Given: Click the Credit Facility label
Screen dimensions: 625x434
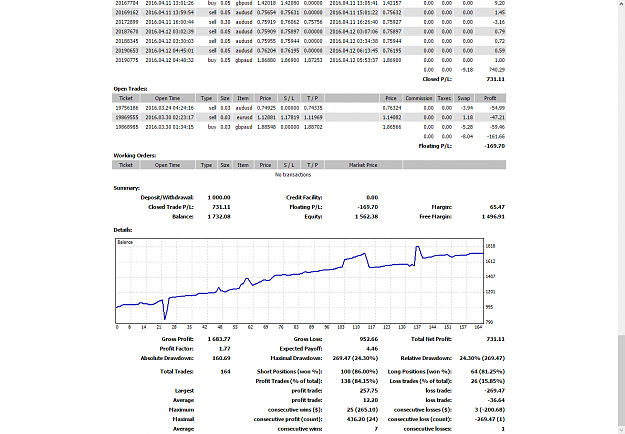Looking at the screenshot, I should [x=304, y=198].
